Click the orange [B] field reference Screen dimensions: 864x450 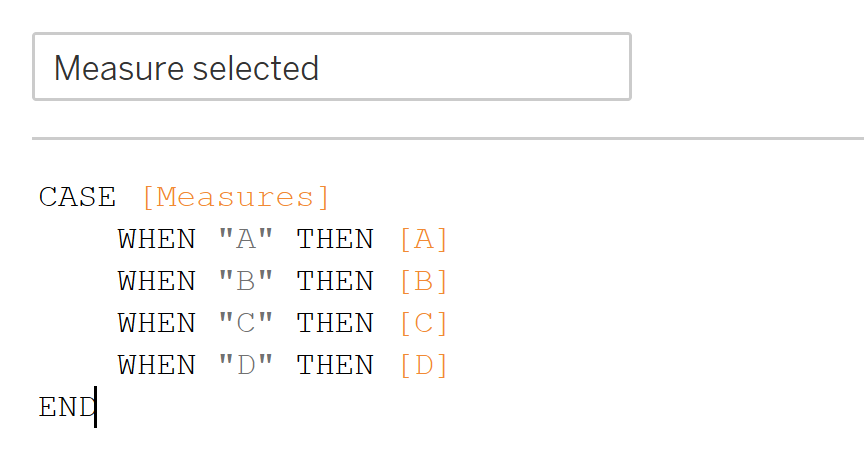click(x=424, y=281)
